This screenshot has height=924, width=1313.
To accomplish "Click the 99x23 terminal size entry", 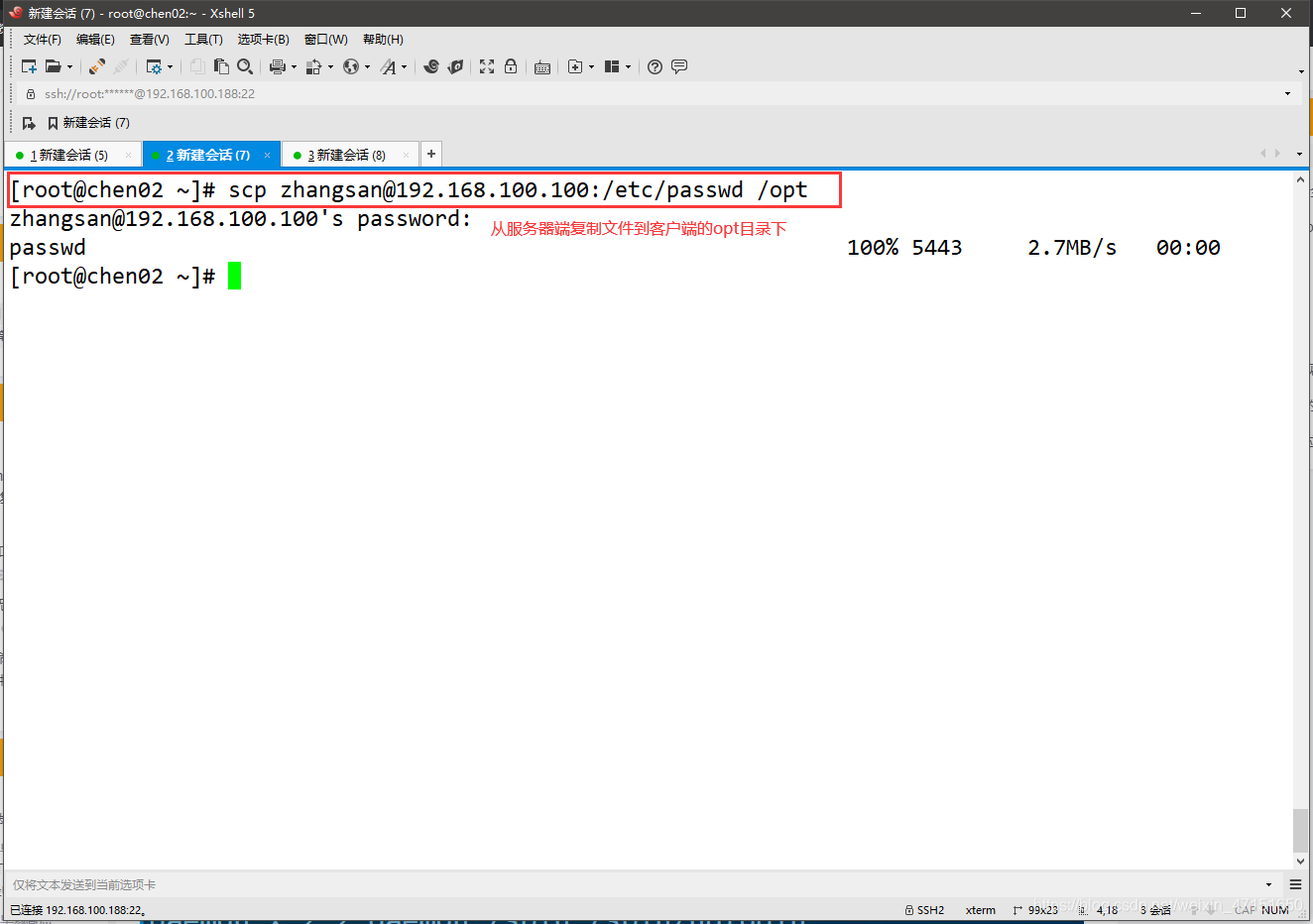I will 1035,910.
